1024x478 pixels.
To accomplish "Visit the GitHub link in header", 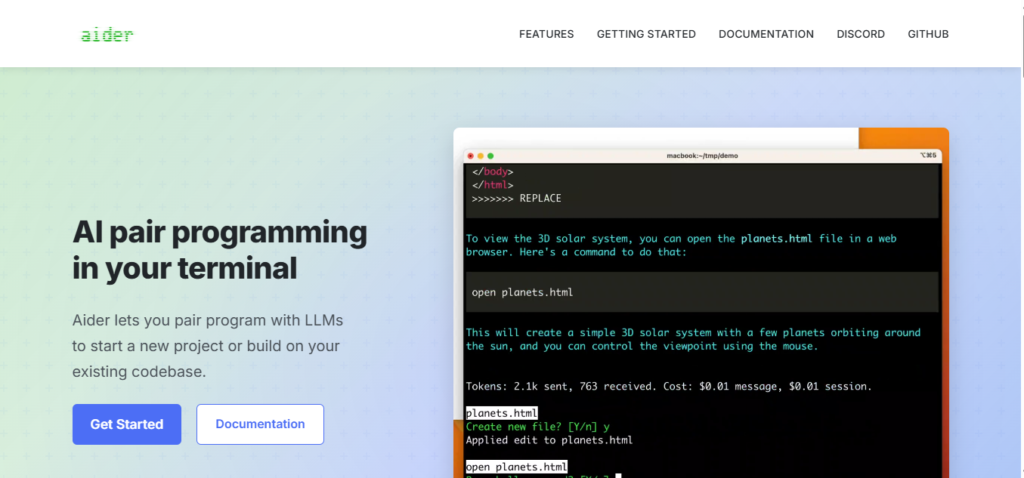I will [x=928, y=34].
